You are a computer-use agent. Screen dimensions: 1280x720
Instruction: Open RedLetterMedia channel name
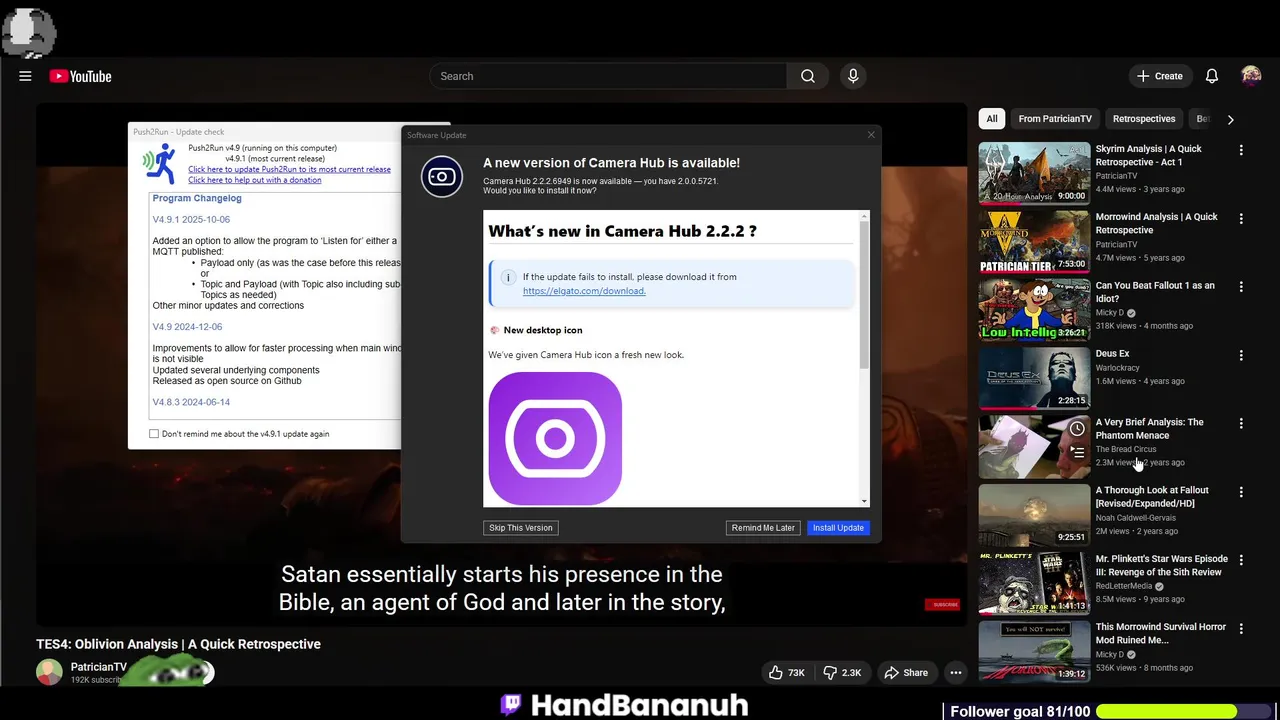[1124, 586]
